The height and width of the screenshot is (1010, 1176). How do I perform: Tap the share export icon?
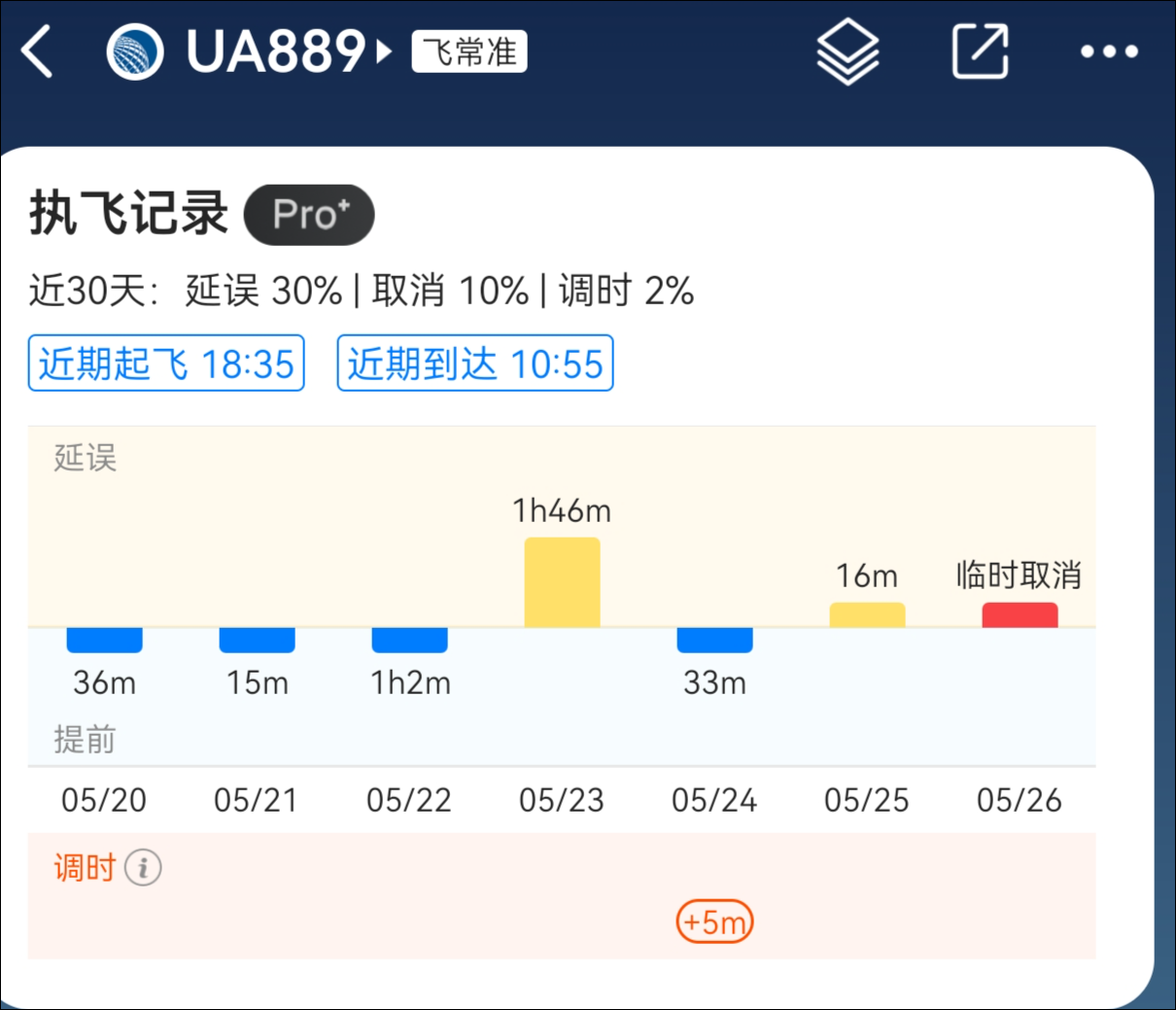pyautogui.click(x=980, y=51)
